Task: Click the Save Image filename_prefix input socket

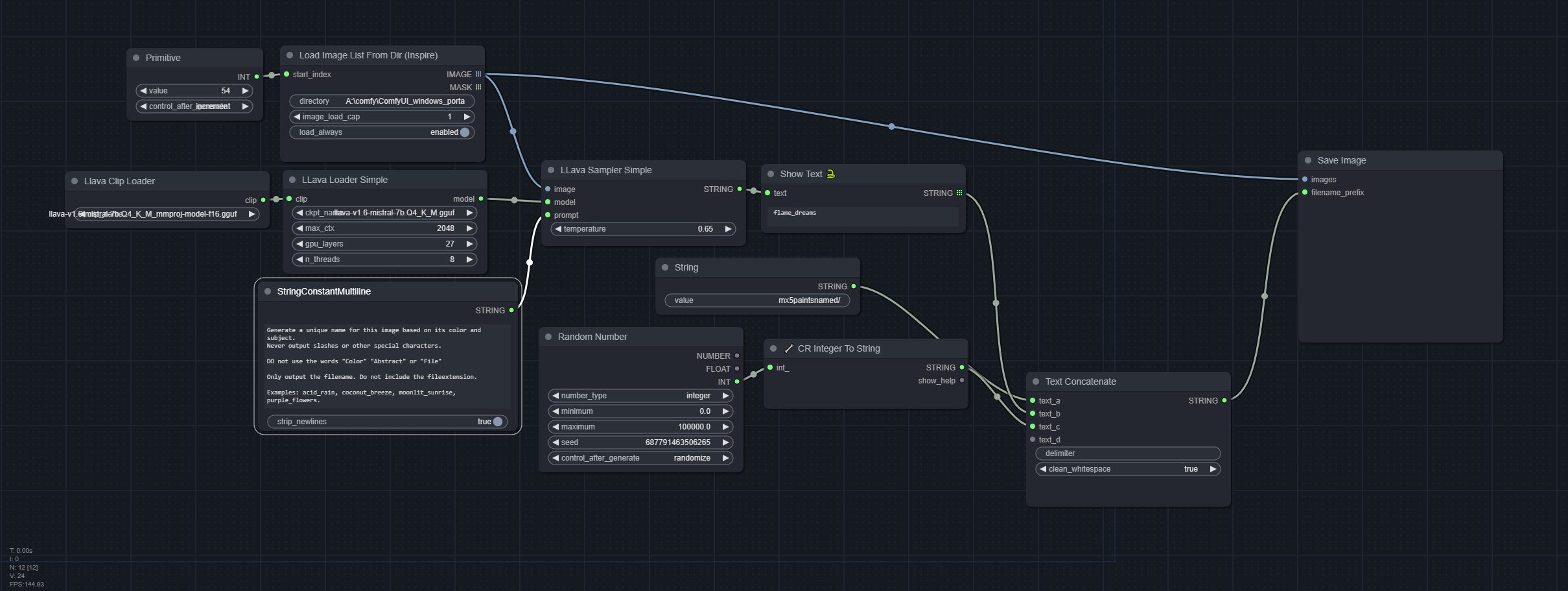Action: 1305,192
